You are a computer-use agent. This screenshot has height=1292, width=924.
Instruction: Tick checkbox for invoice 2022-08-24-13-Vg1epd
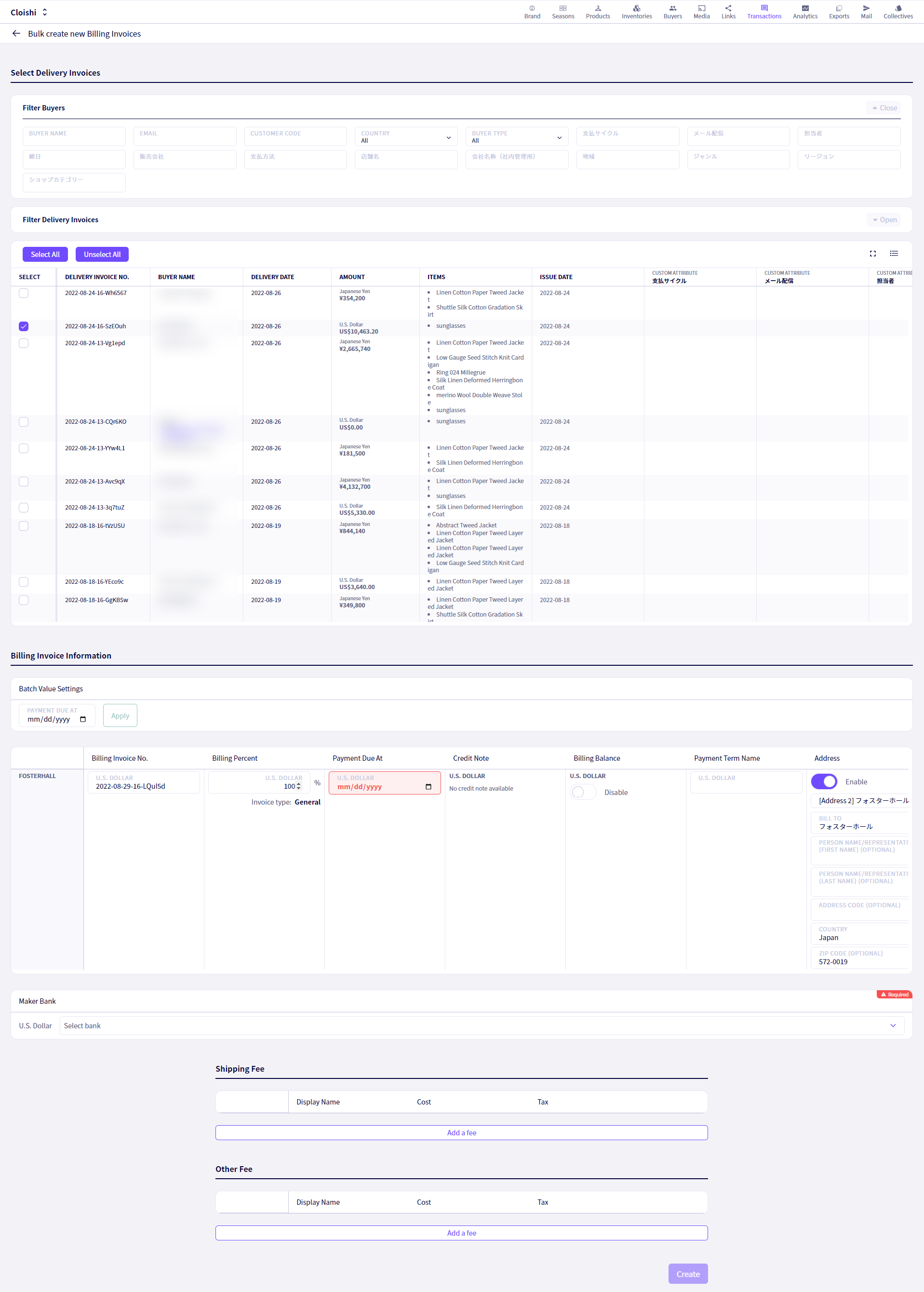click(x=23, y=343)
